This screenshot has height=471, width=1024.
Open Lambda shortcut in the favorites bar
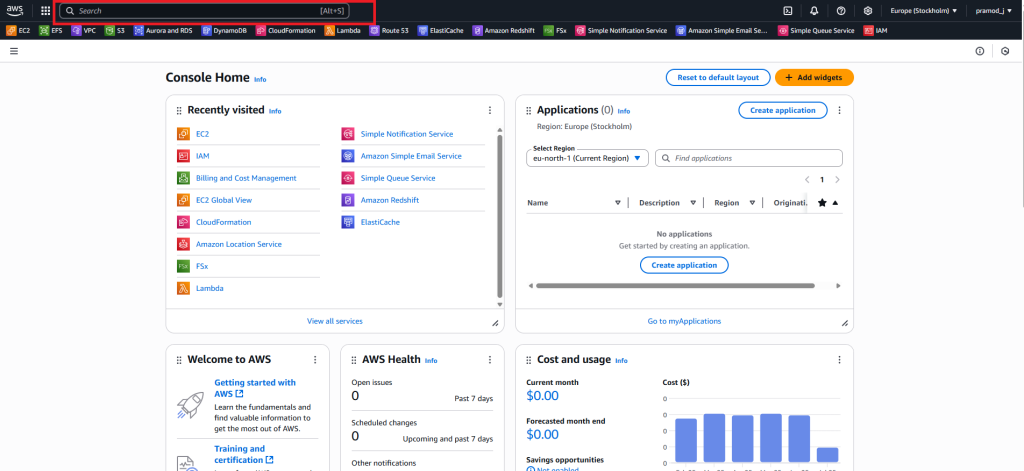[343, 30]
